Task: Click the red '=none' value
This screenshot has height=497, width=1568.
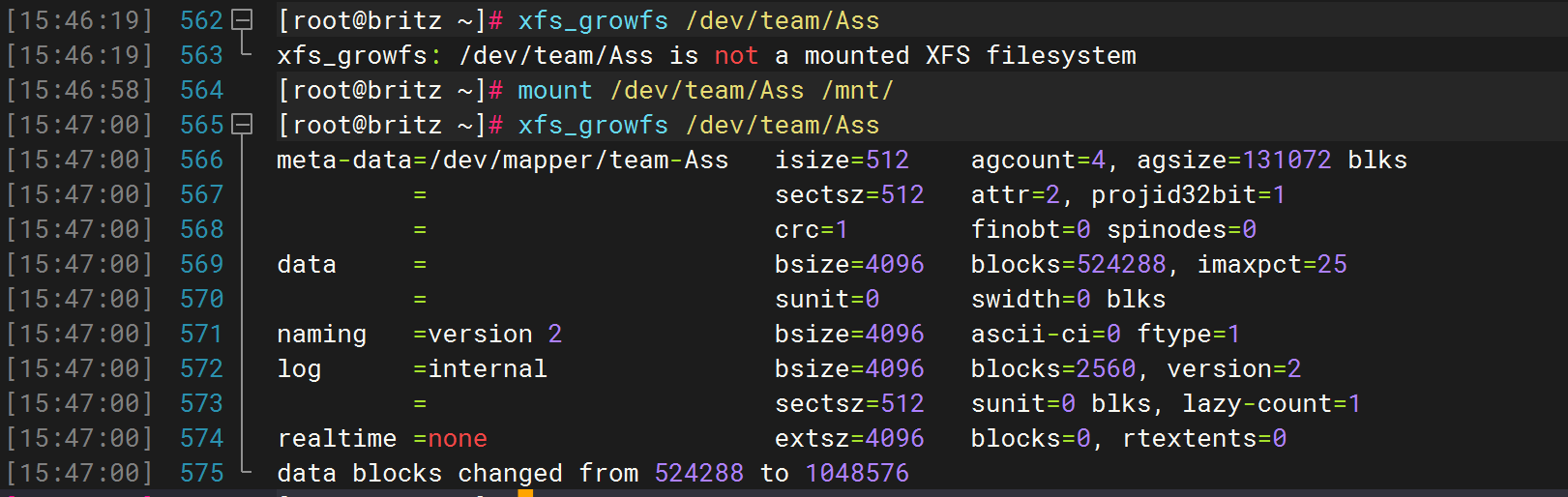Action: [450, 438]
